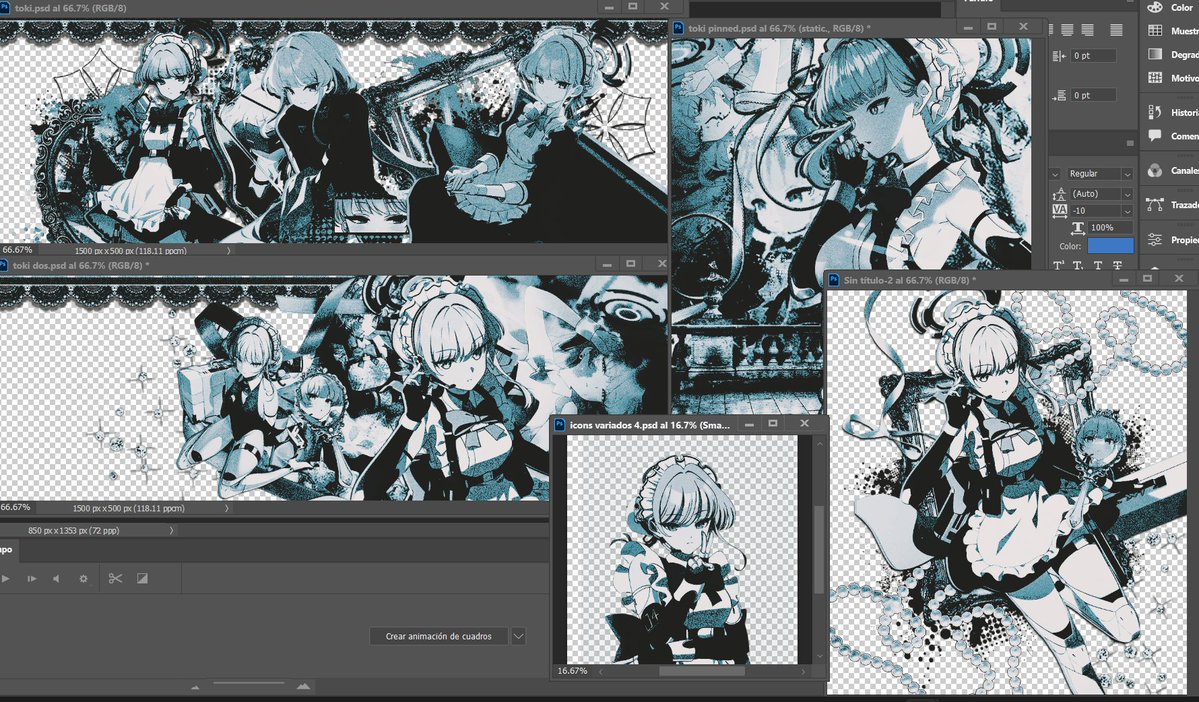
Task: Click justify last line right icon
Action: pos(1087,30)
